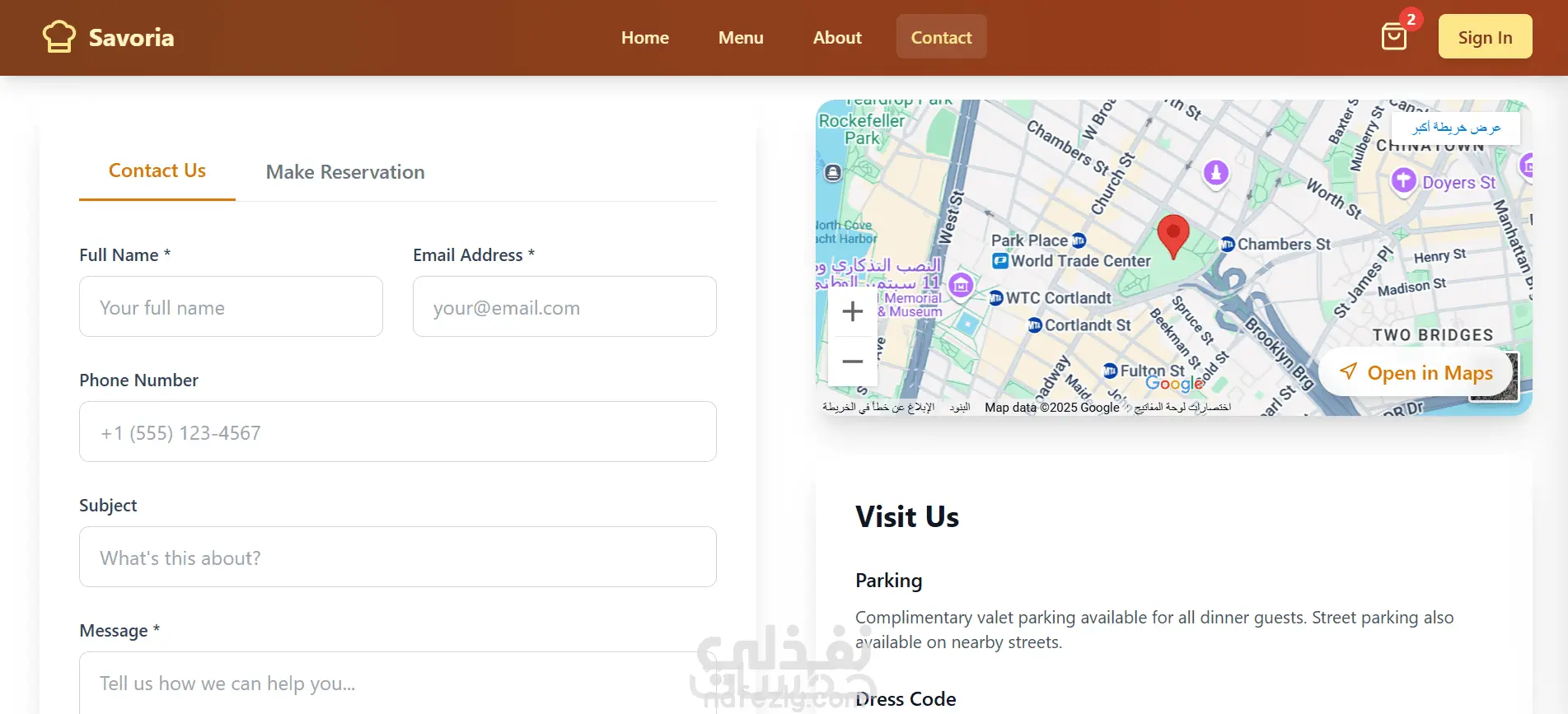Click the 'Dress Code' subheading
The image size is (1568, 714).
coord(906,699)
